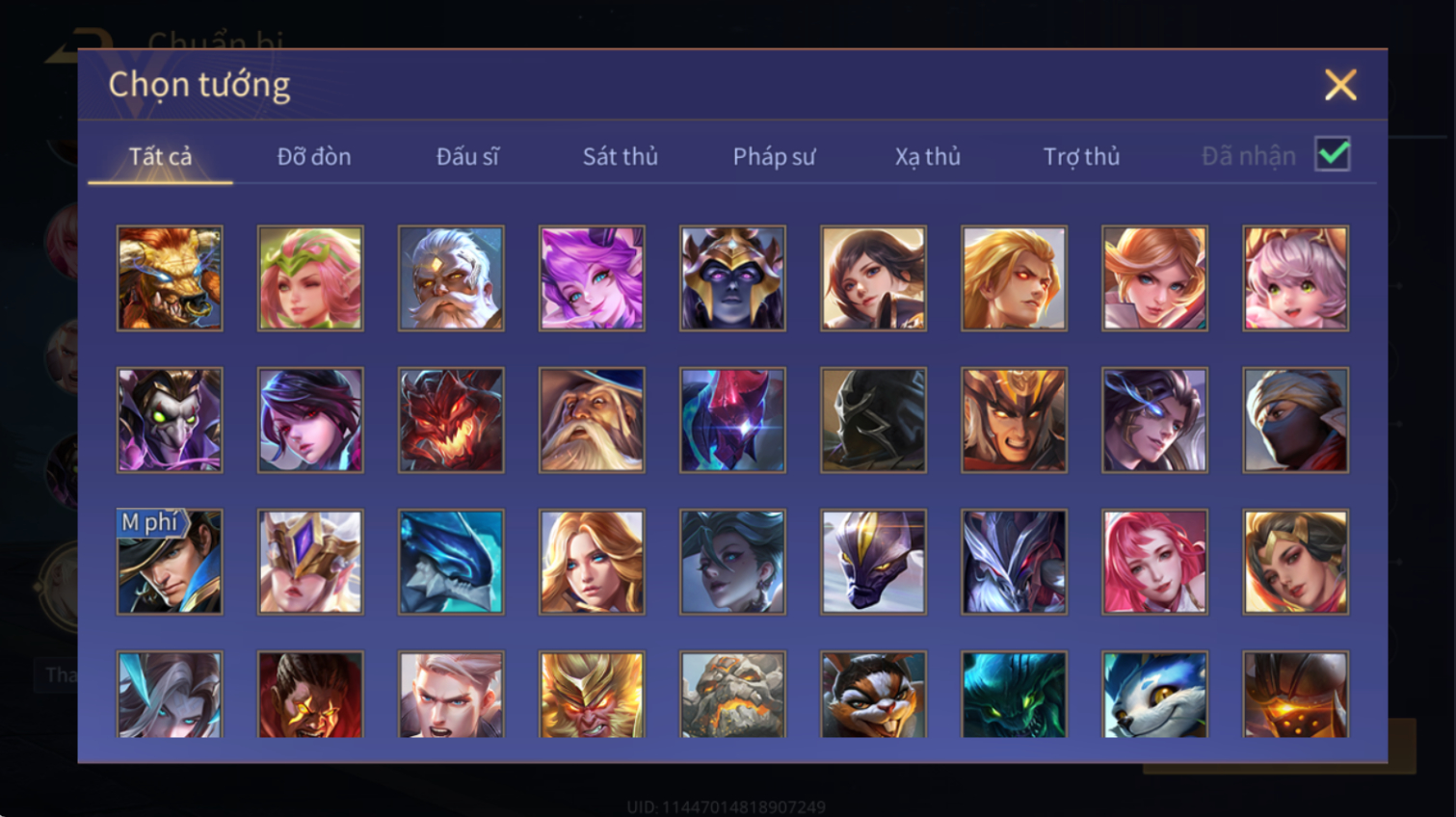Pick the pink-haired woman hero in third row

tap(1154, 562)
